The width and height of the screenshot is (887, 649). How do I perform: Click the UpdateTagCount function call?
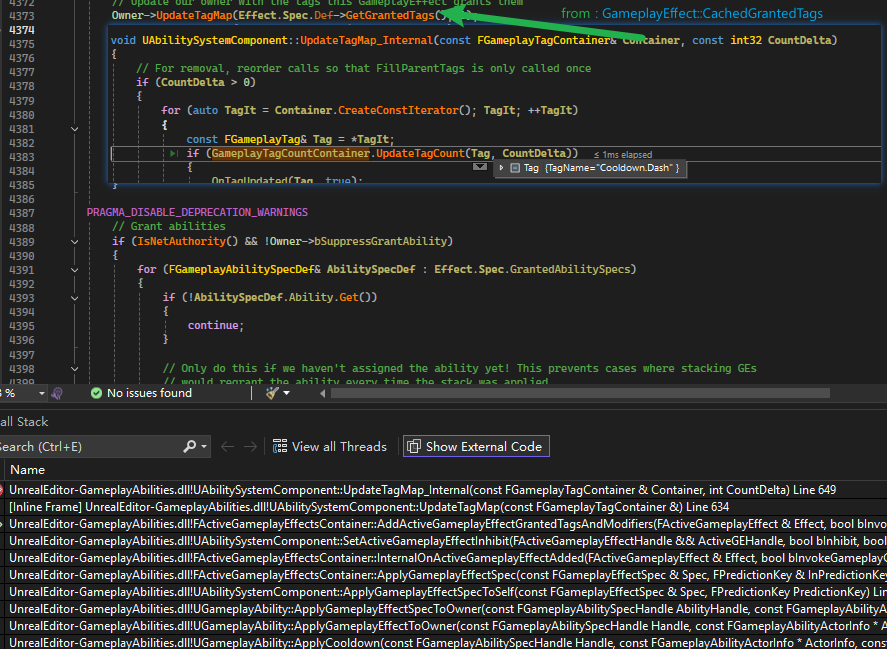420,153
